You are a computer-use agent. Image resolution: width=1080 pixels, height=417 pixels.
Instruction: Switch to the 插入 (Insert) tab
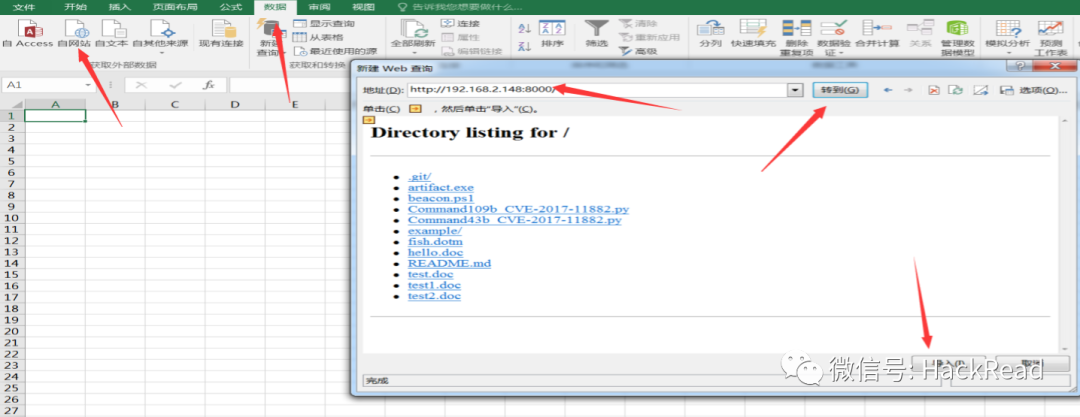[119, 7]
